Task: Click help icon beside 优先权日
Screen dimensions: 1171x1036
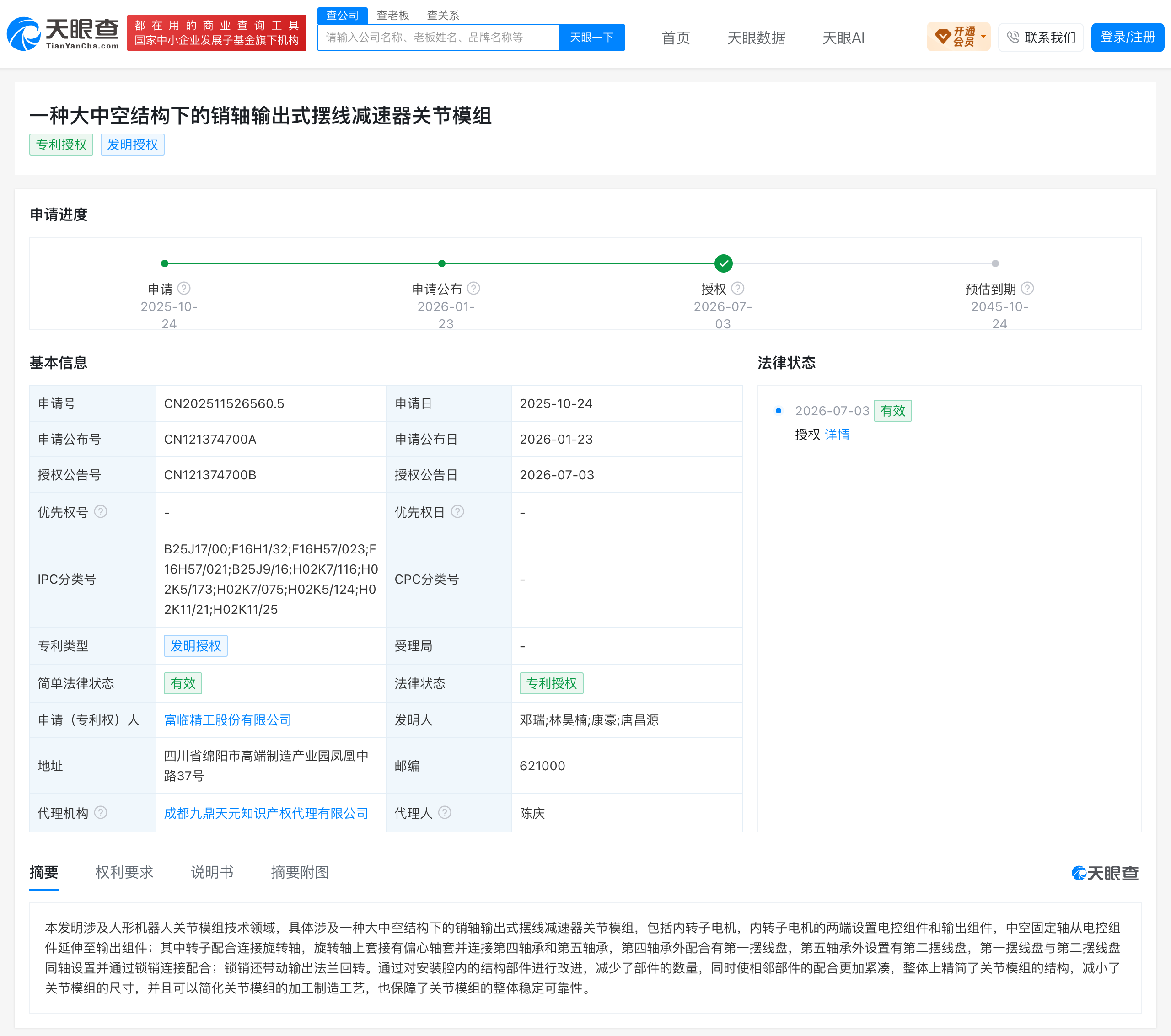Action: coord(458,512)
